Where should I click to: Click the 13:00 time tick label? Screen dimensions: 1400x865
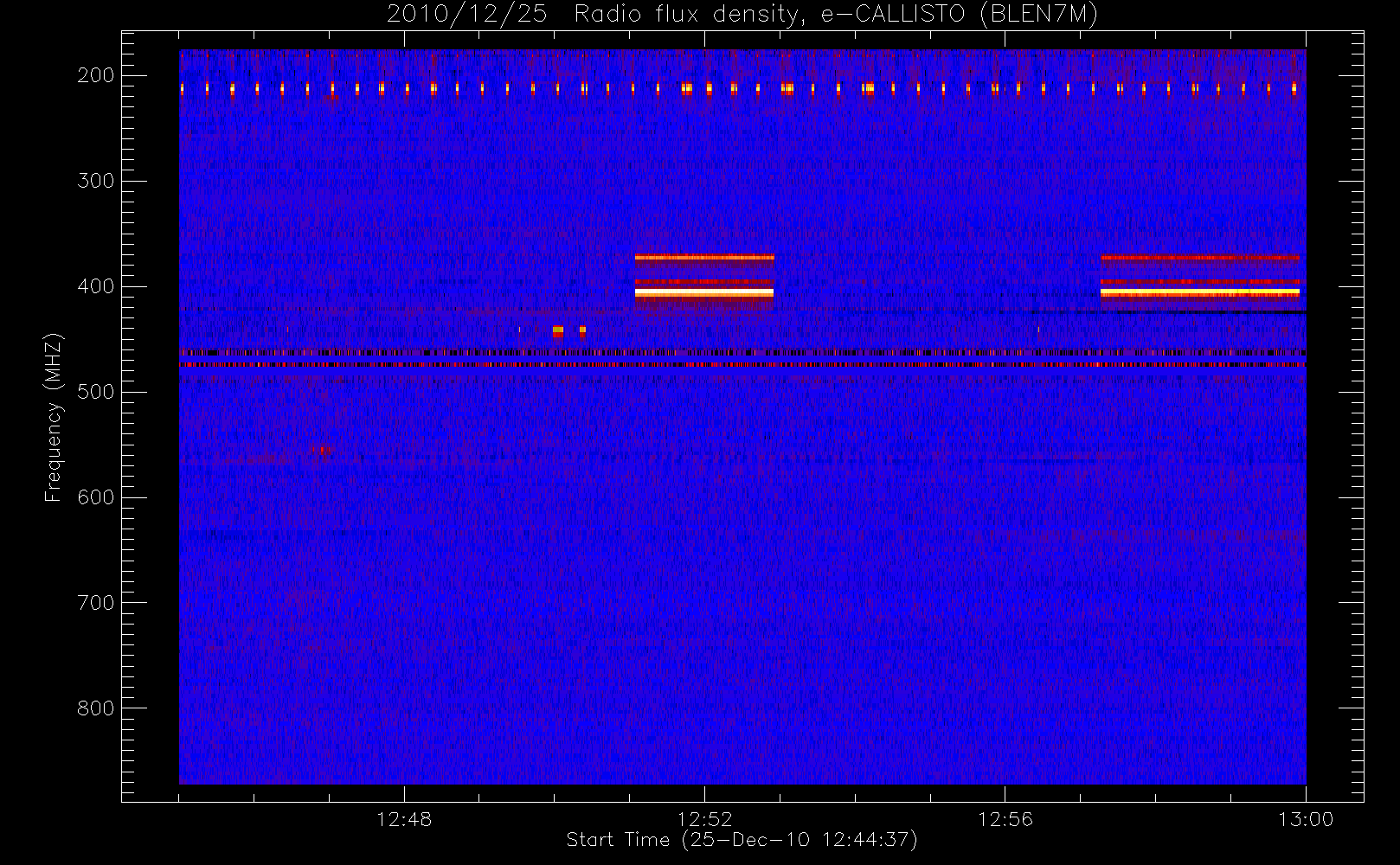(1306, 819)
